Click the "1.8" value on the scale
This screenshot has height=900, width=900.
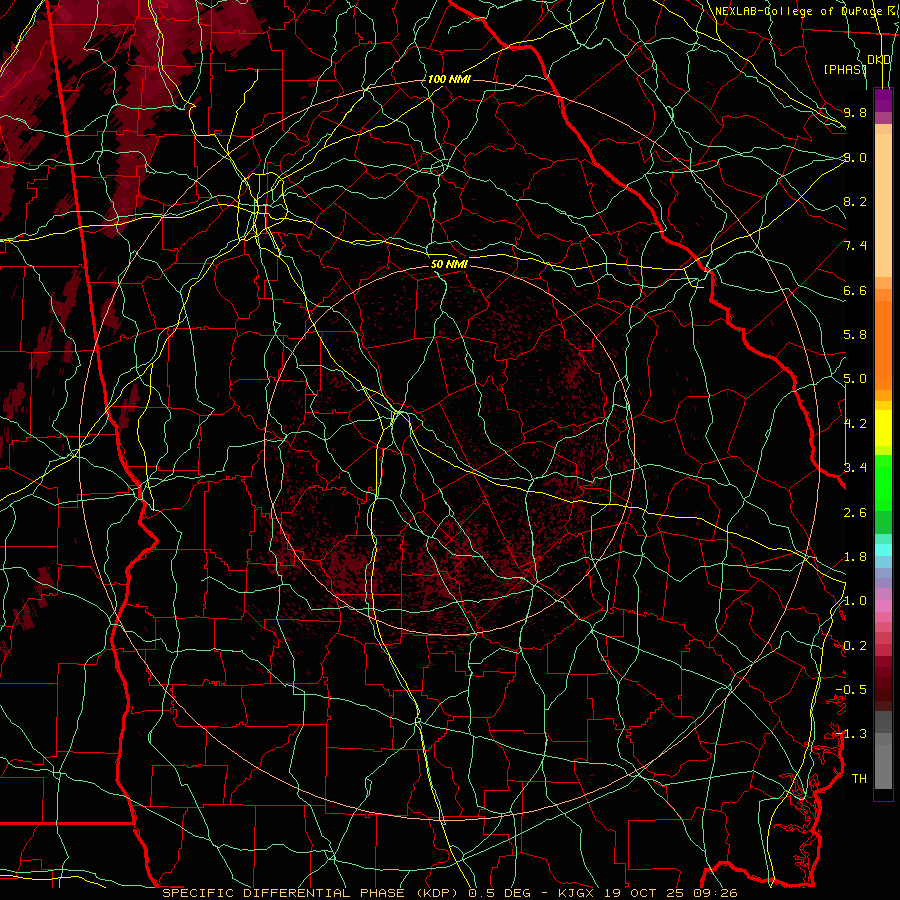click(855, 557)
